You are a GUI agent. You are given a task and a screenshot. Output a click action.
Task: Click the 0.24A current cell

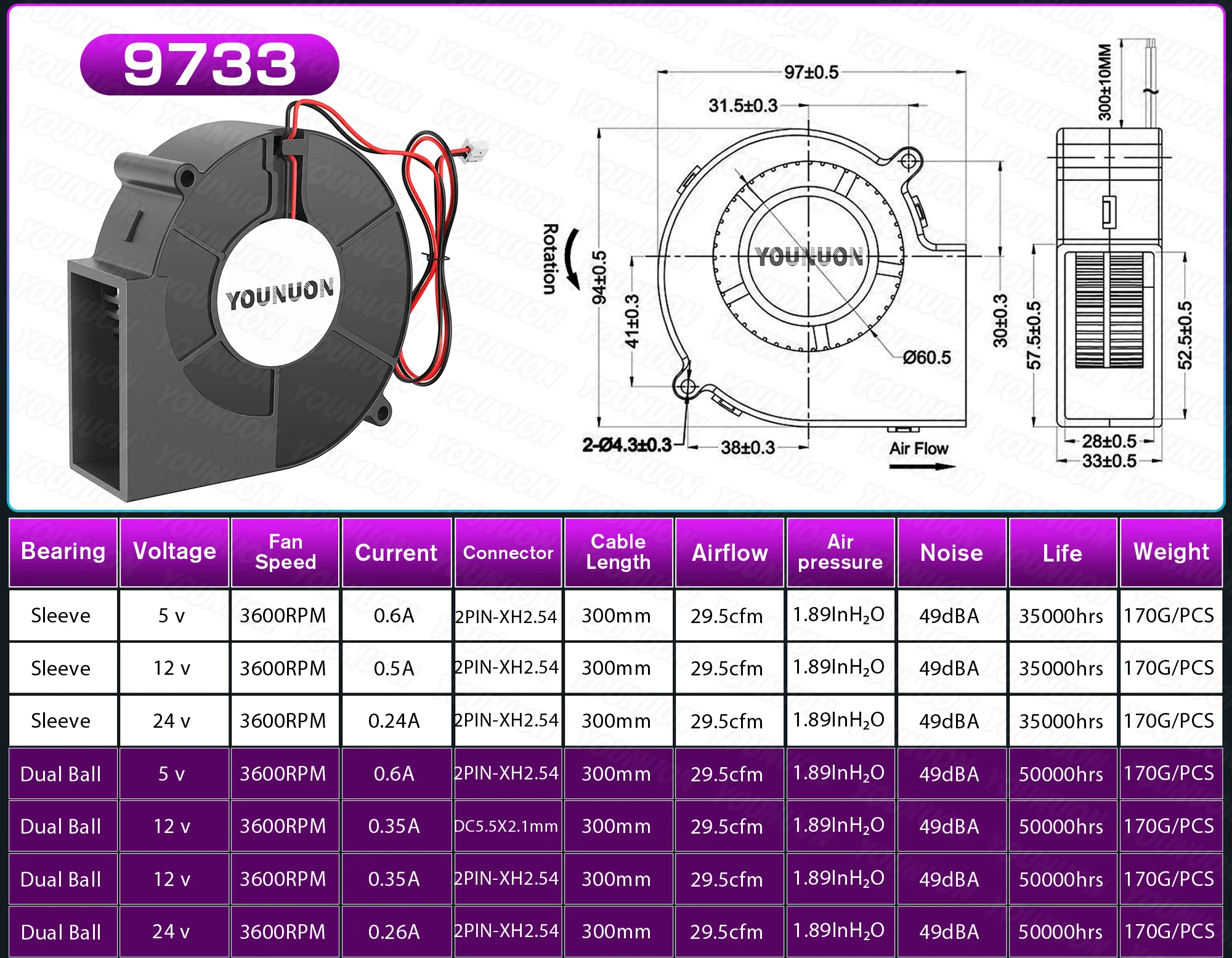(x=394, y=721)
